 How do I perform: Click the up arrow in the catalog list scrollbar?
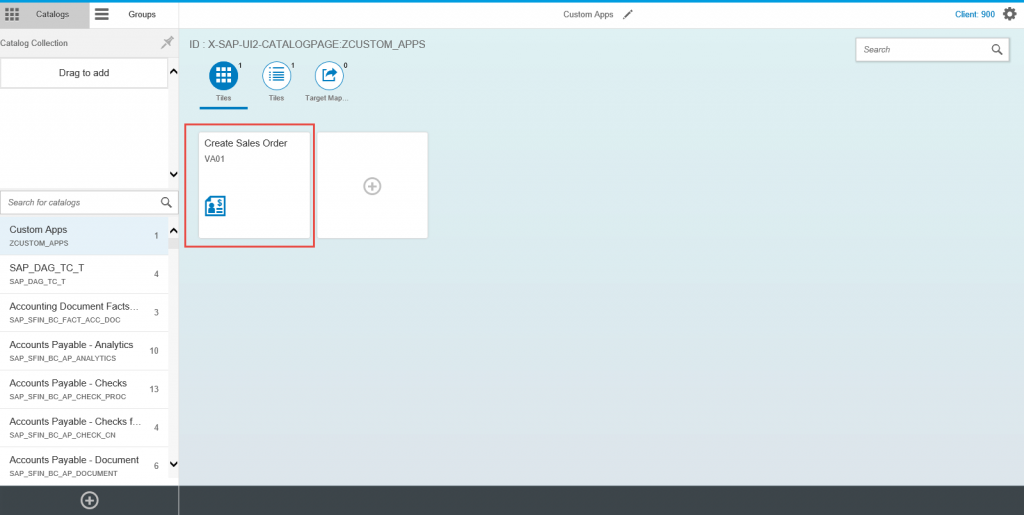173,230
